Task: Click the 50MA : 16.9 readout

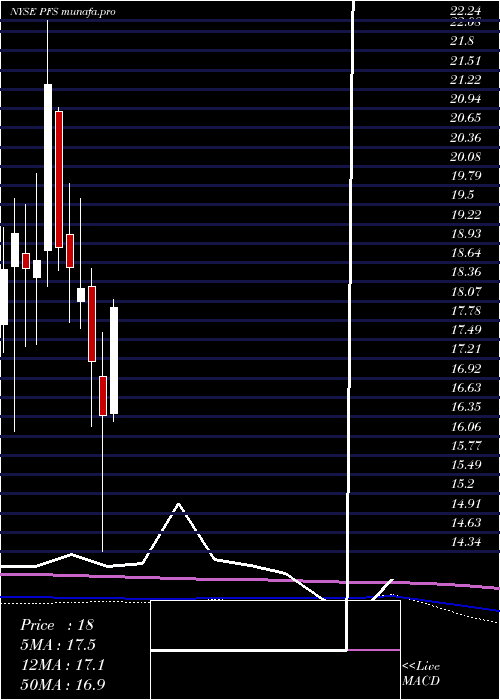Action: point(63,684)
